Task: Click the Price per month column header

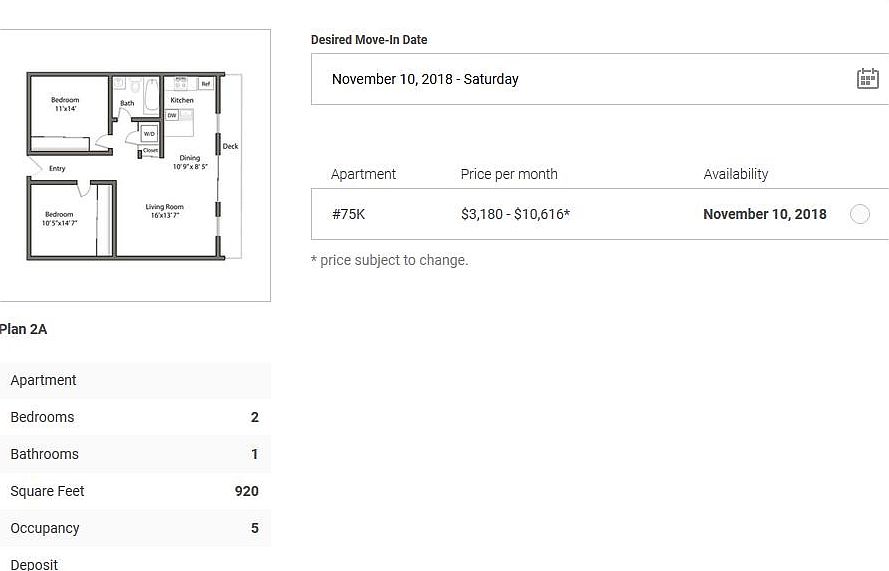Action: (508, 174)
